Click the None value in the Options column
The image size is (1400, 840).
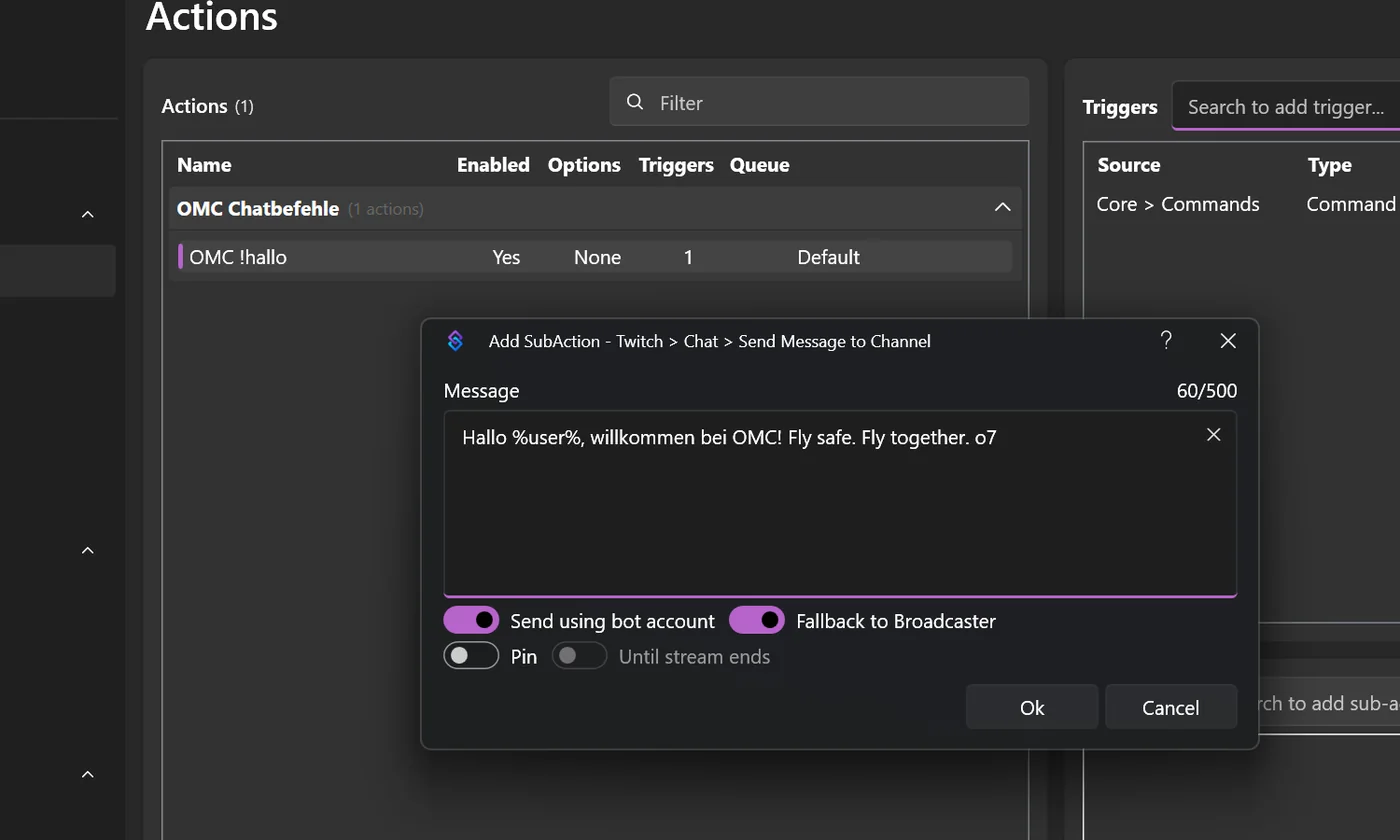(597, 257)
